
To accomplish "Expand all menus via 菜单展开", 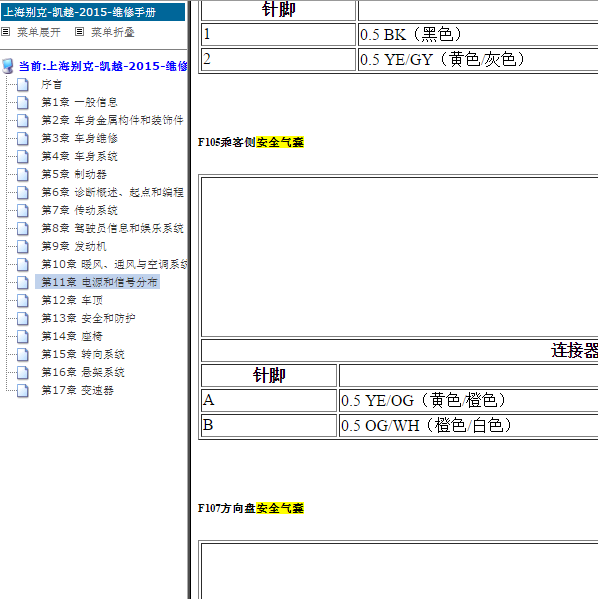I will click(x=39, y=32).
